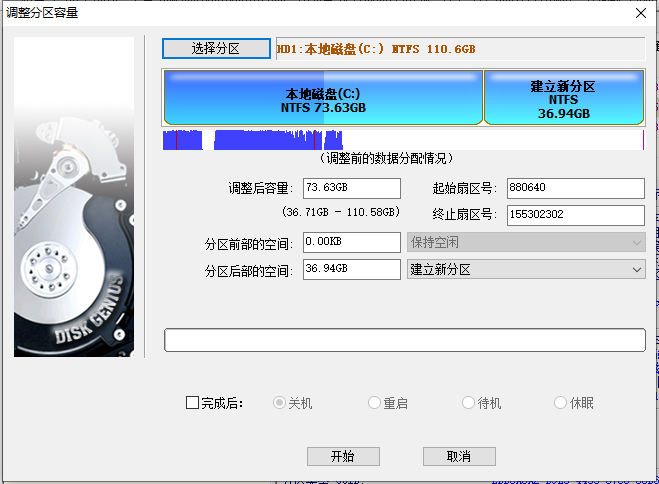Select the 本地磁盘(C:) partition block
The width and height of the screenshot is (659, 484).
(x=322, y=98)
